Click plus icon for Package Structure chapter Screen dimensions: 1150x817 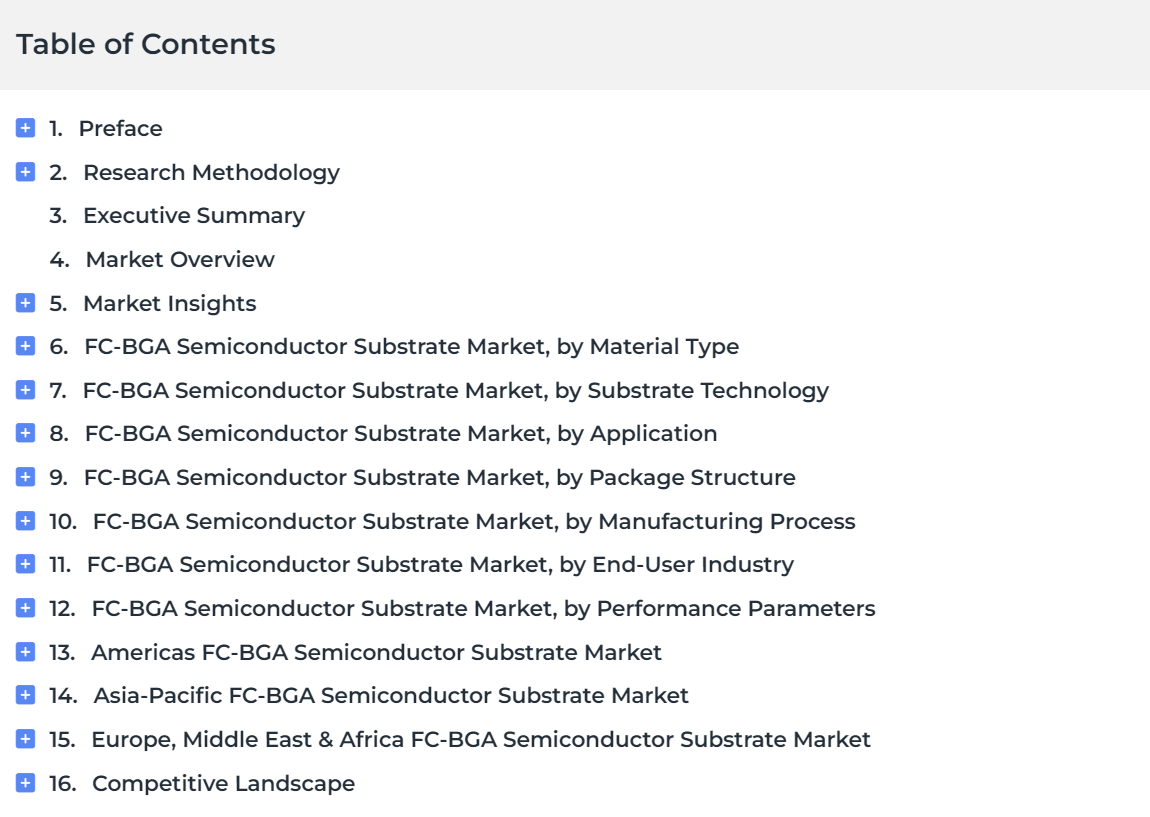tap(25, 477)
